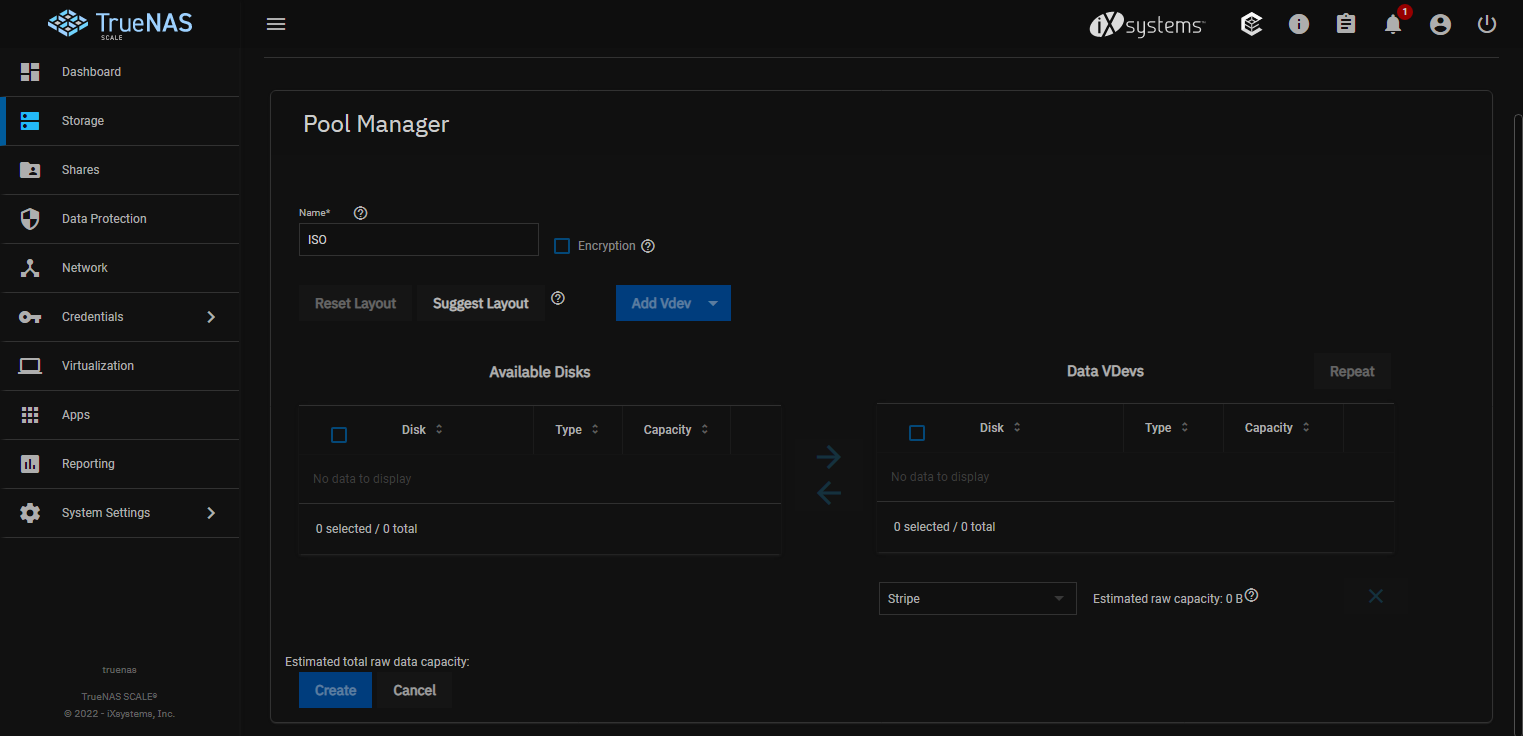Open the user account settings icon
Viewport: 1523px width, 736px height.
1440,24
